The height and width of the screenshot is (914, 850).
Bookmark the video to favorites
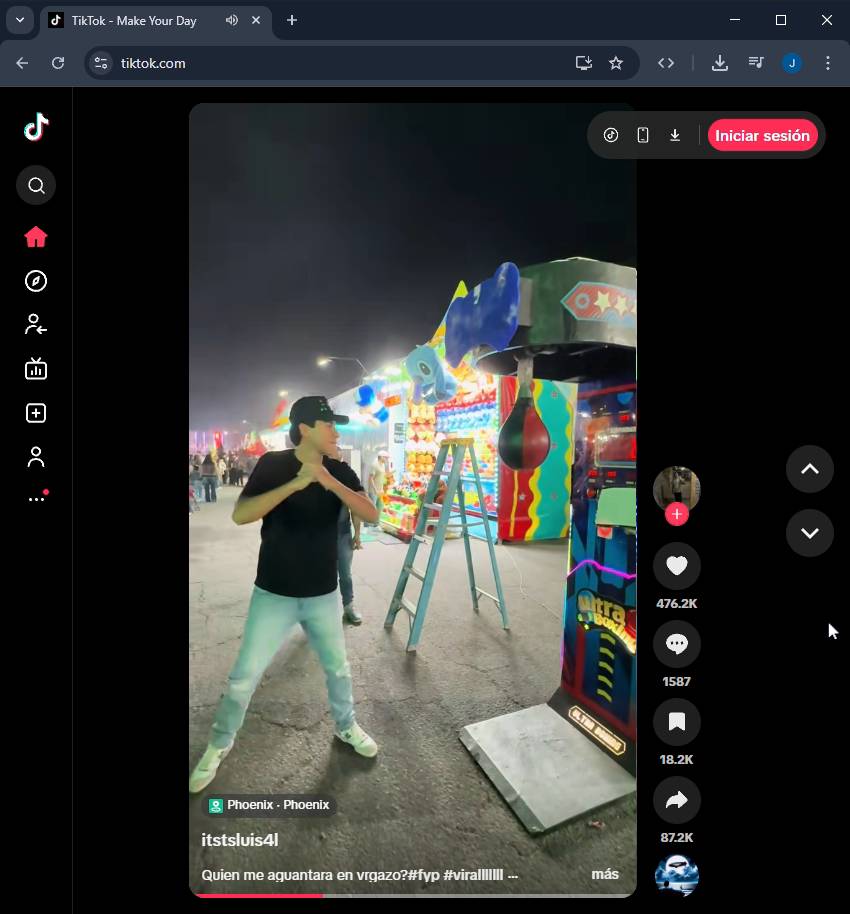tap(676, 722)
